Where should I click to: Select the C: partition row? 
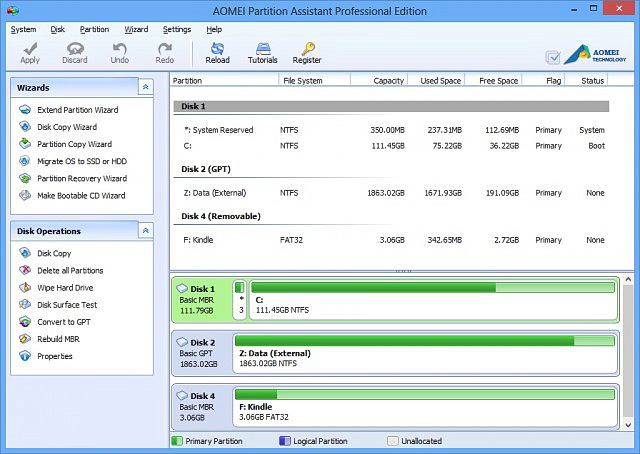coord(391,146)
